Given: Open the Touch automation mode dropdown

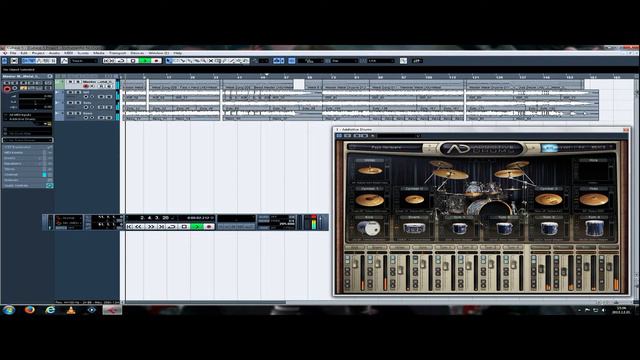Looking at the screenshot, I should tap(84, 61).
